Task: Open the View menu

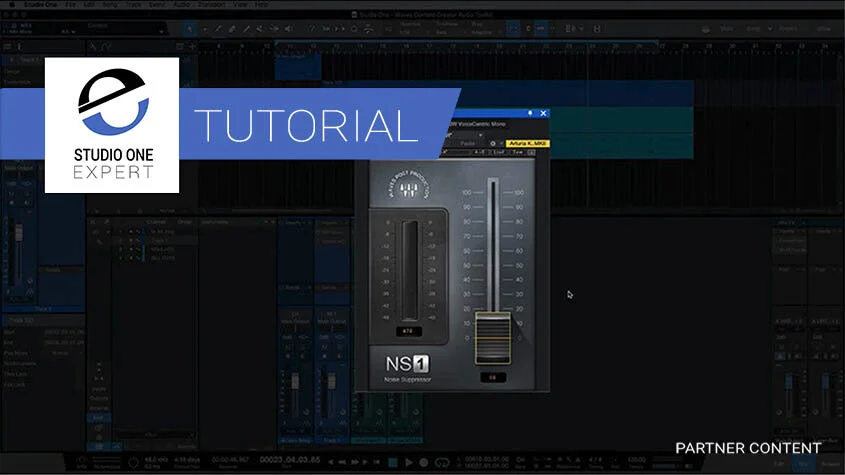Action: [x=240, y=4]
